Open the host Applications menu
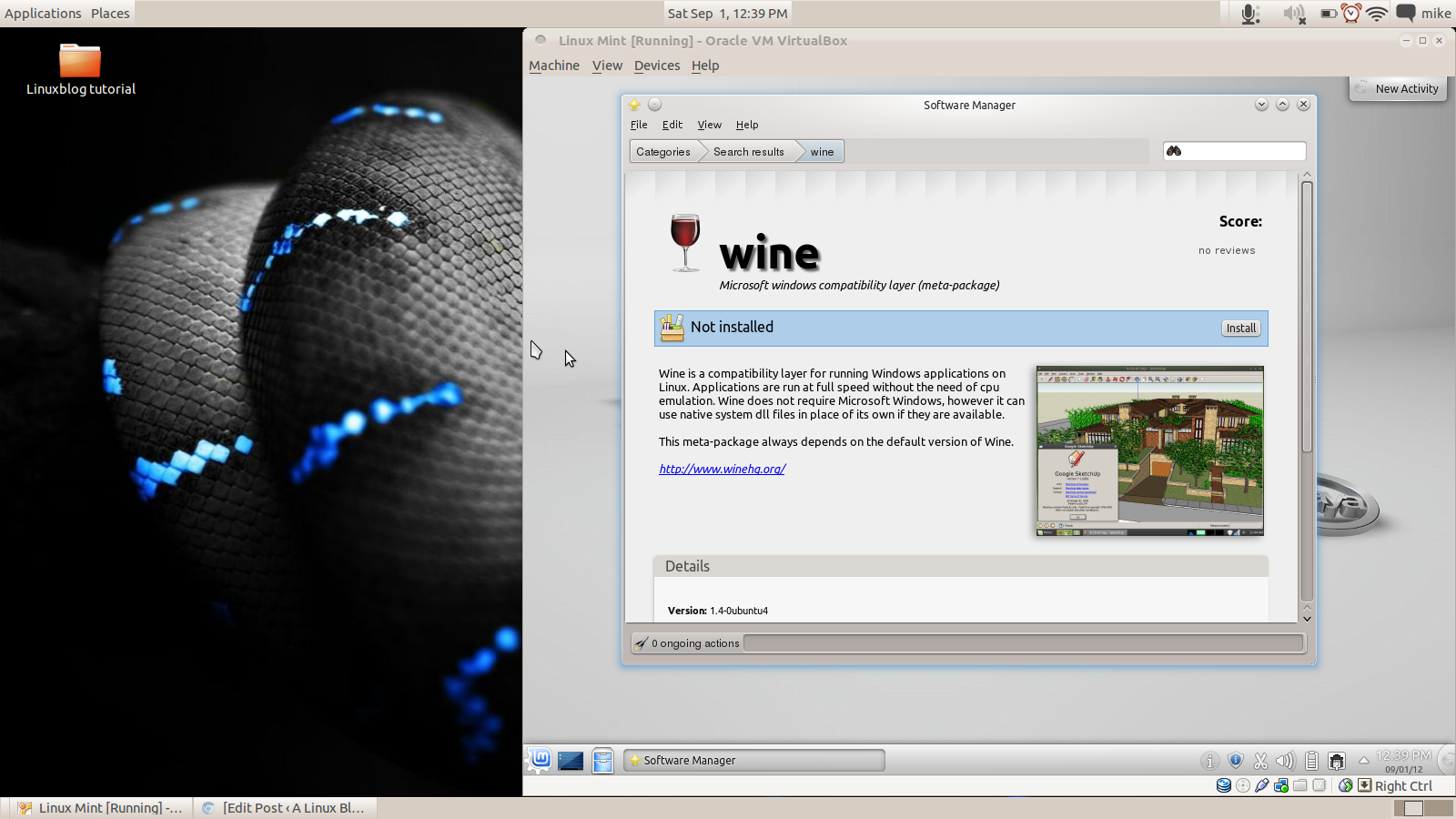The height and width of the screenshot is (819, 1456). point(43,14)
